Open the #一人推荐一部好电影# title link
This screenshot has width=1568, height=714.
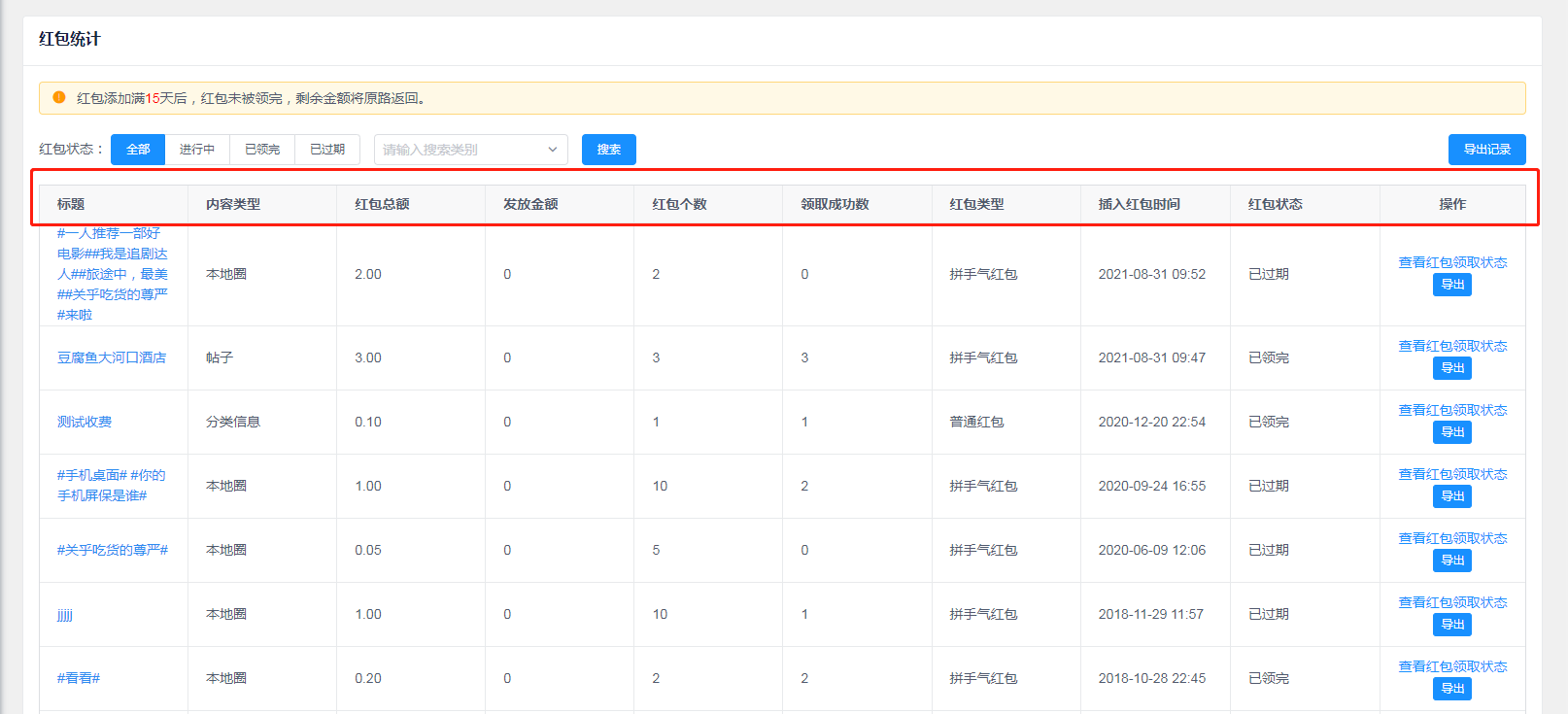[113, 274]
